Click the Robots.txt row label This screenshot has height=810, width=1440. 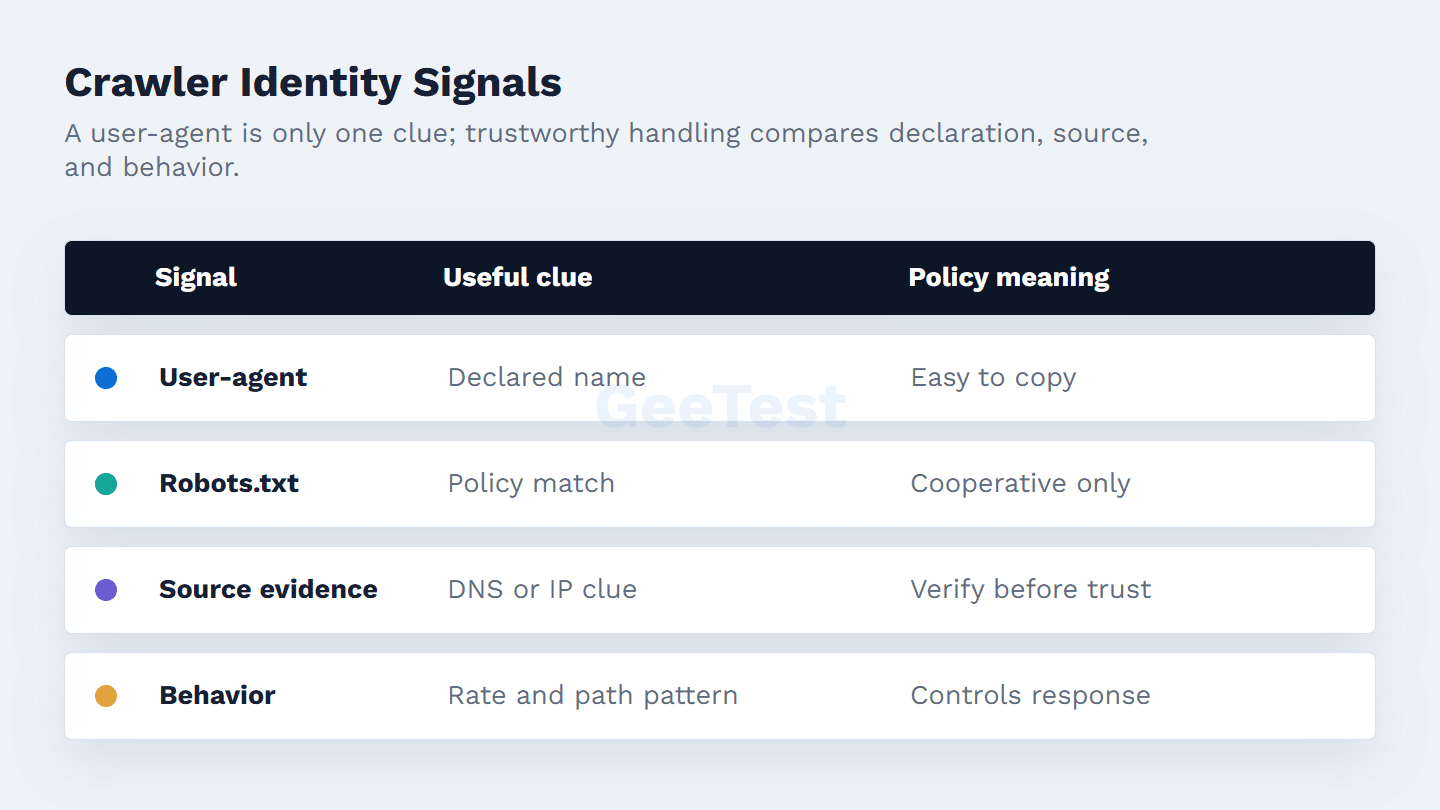pos(229,484)
